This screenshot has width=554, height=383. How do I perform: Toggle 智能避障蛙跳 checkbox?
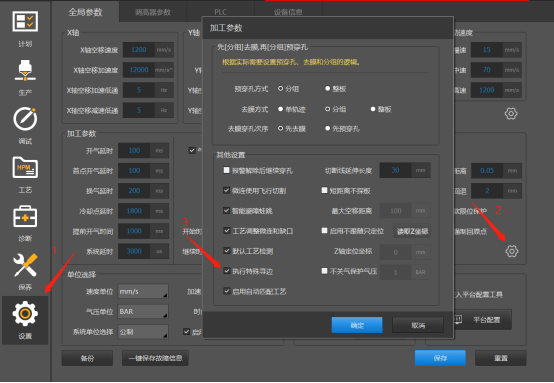pos(226,211)
